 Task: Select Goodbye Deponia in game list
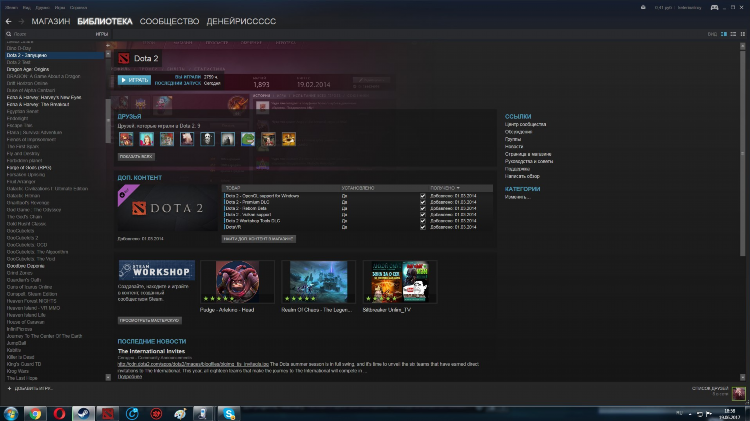pos(25,266)
